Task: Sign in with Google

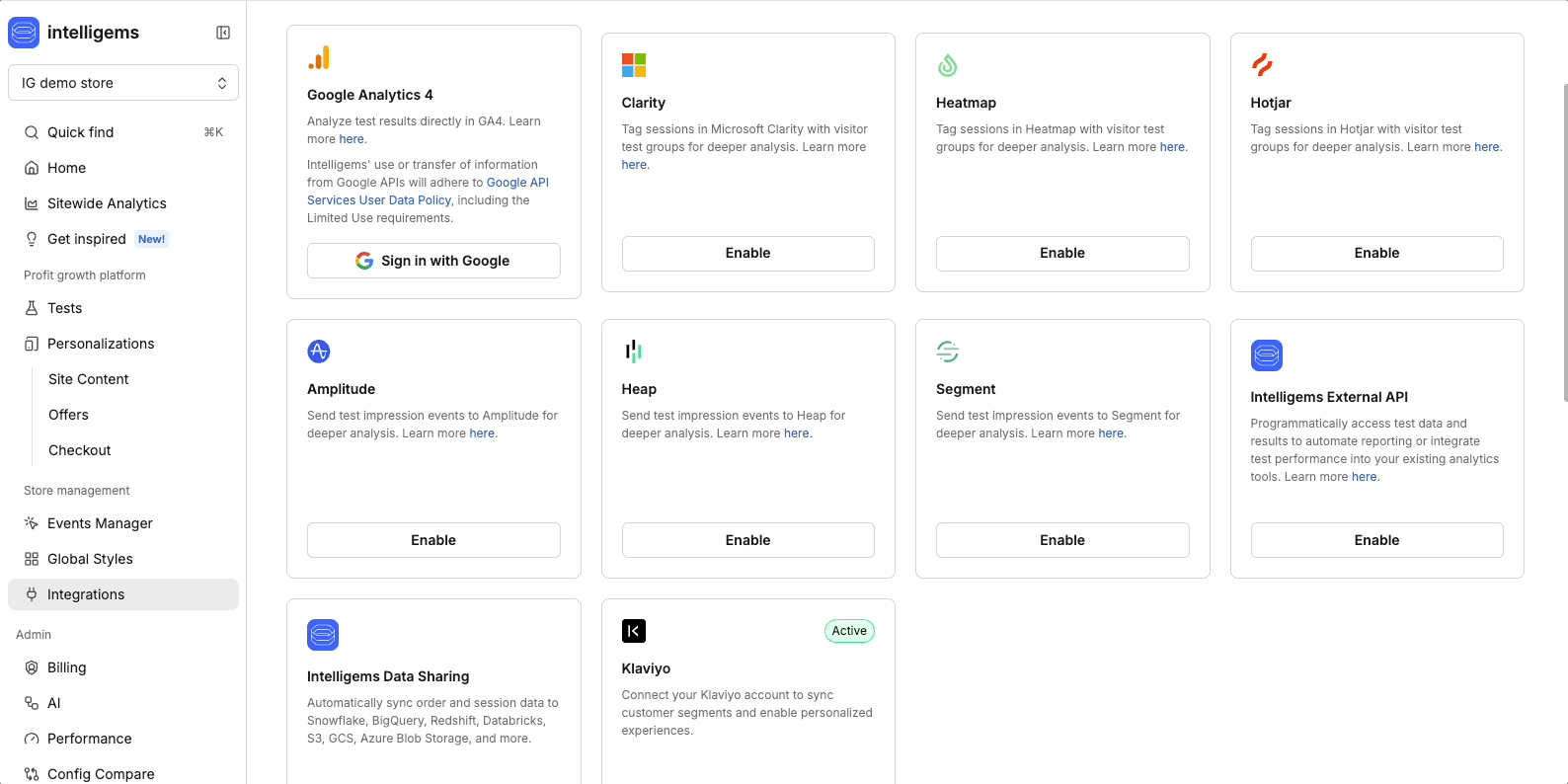Action: tap(433, 261)
